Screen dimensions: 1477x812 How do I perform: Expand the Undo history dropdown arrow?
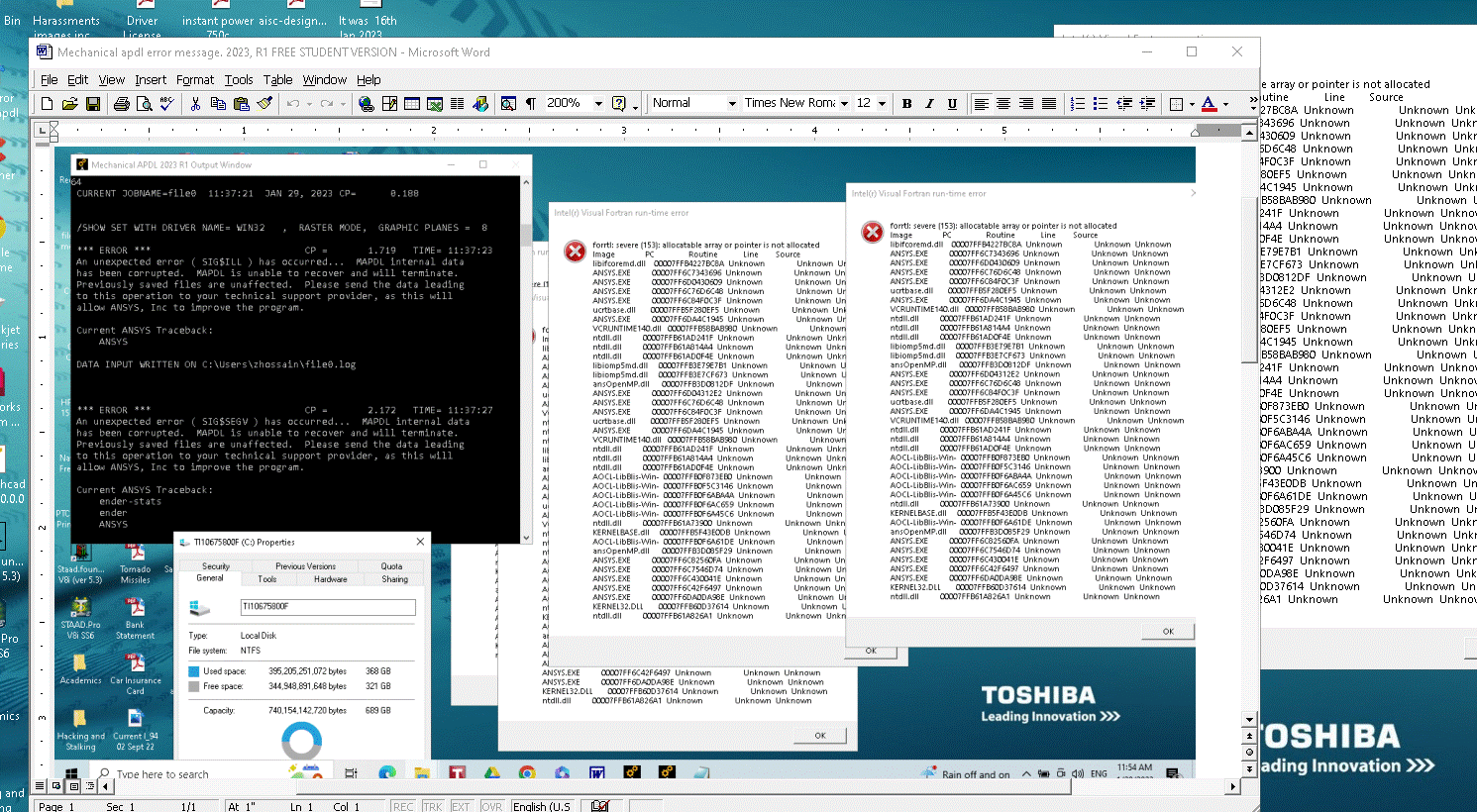pos(309,103)
